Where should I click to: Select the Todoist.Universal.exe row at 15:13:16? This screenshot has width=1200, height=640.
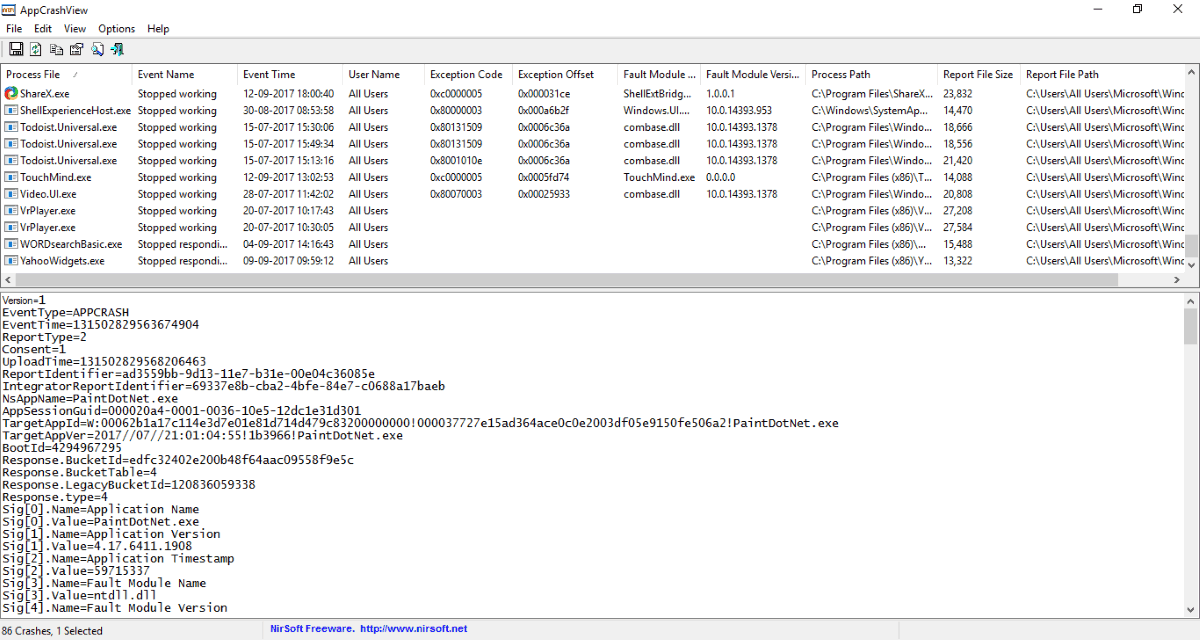(592, 160)
